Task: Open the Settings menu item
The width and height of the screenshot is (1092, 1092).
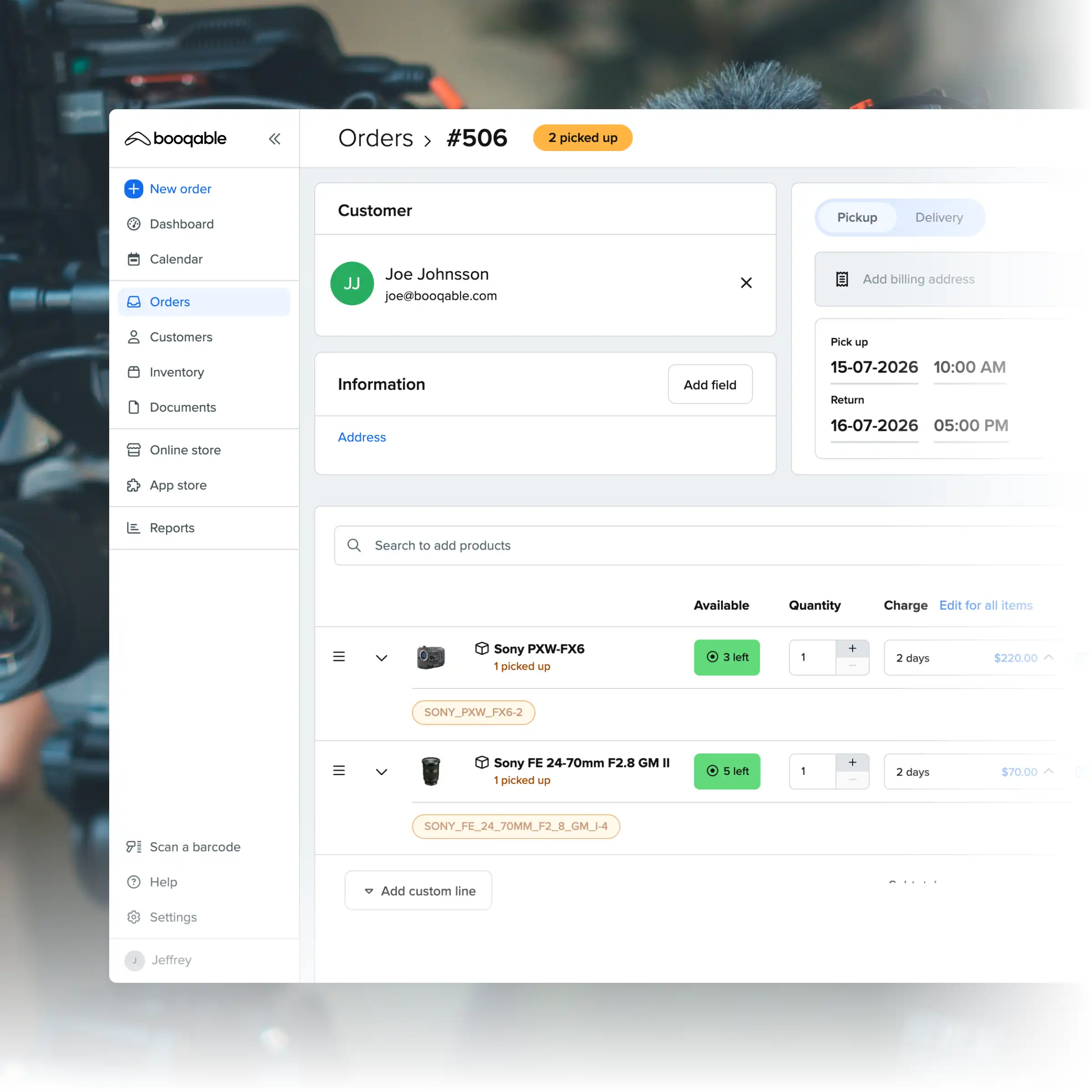Action: coord(173,917)
